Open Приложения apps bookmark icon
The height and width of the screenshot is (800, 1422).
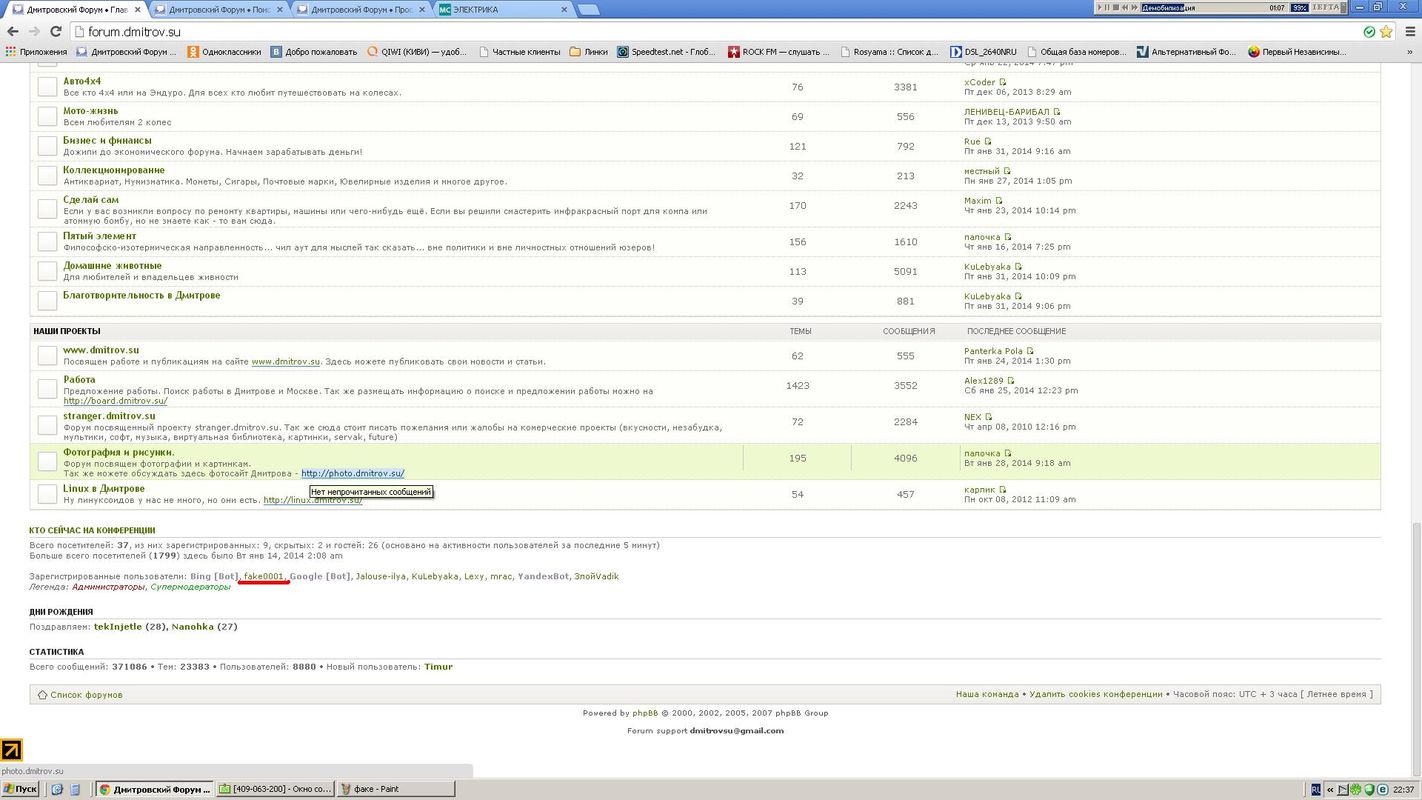tap(11, 52)
